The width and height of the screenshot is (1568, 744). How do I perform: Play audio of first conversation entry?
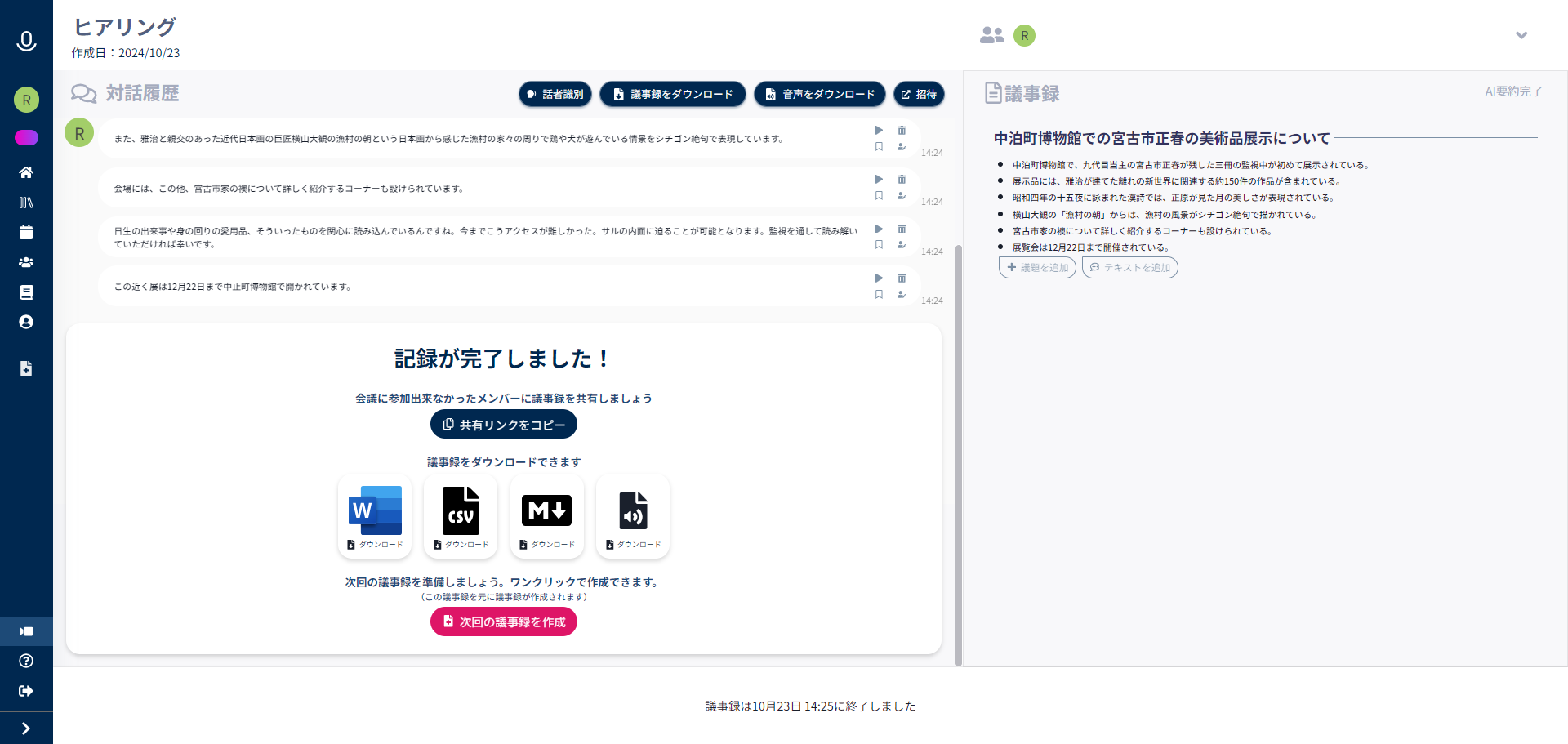[879, 130]
